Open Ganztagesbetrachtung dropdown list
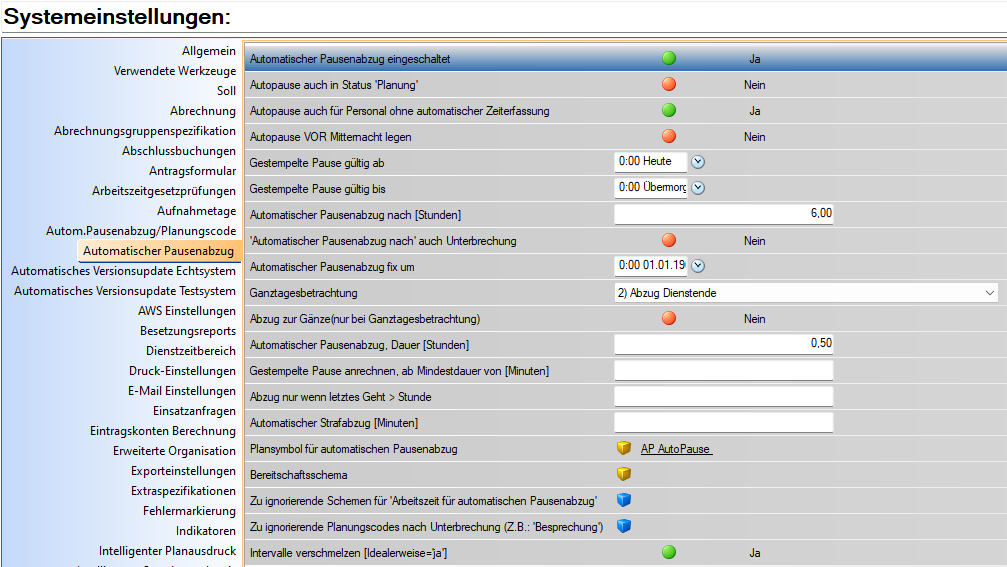Viewport: 1007px width, 567px height. click(x=989, y=293)
